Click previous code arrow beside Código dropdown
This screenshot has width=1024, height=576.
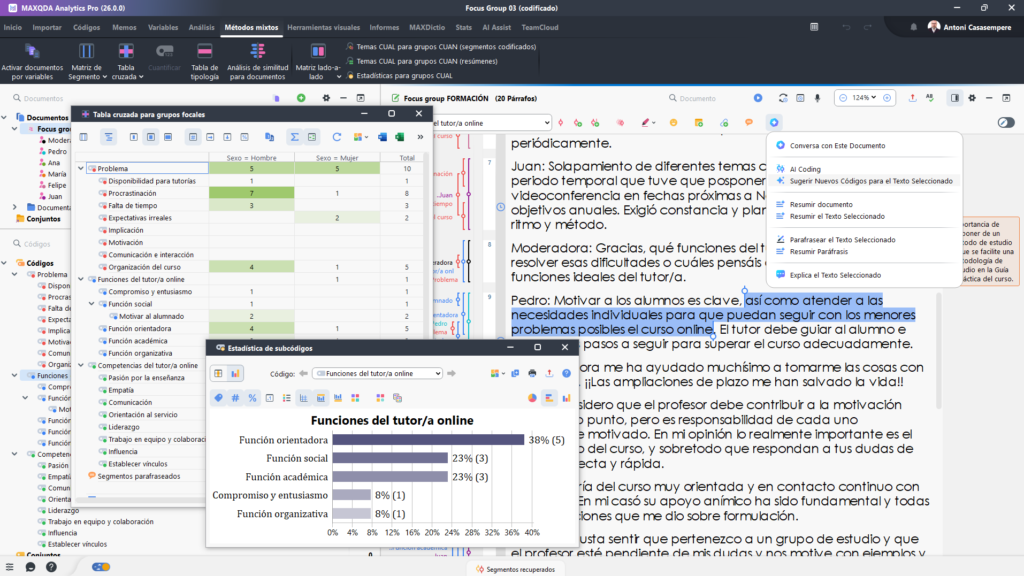tap(304, 374)
